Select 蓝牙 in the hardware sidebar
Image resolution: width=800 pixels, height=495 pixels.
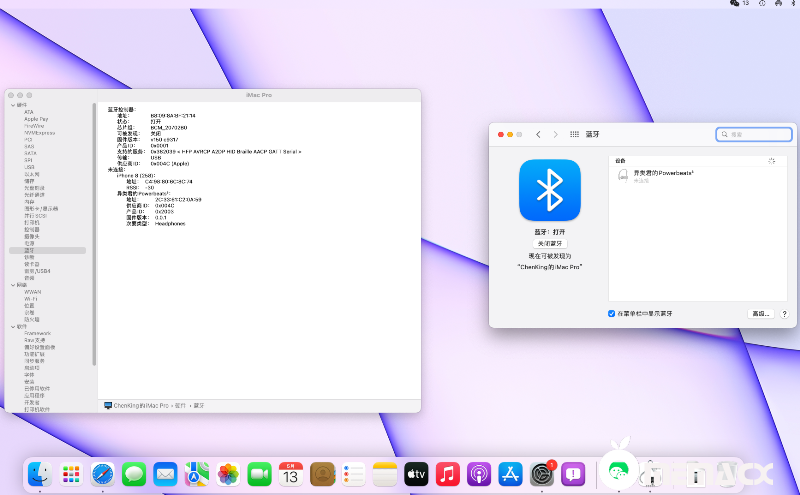[29, 250]
